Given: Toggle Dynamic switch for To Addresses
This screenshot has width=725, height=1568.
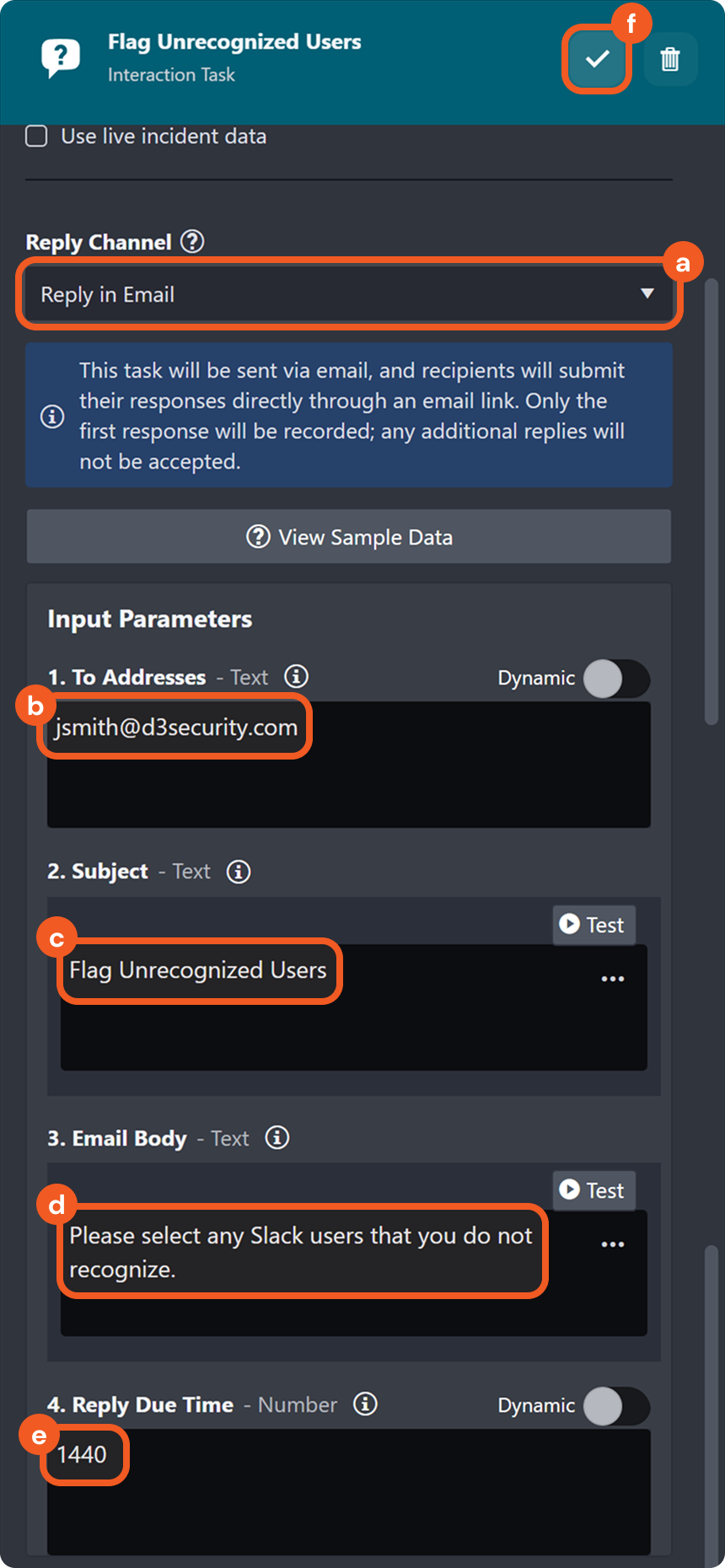Looking at the screenshot, I should tap(616, 679).
